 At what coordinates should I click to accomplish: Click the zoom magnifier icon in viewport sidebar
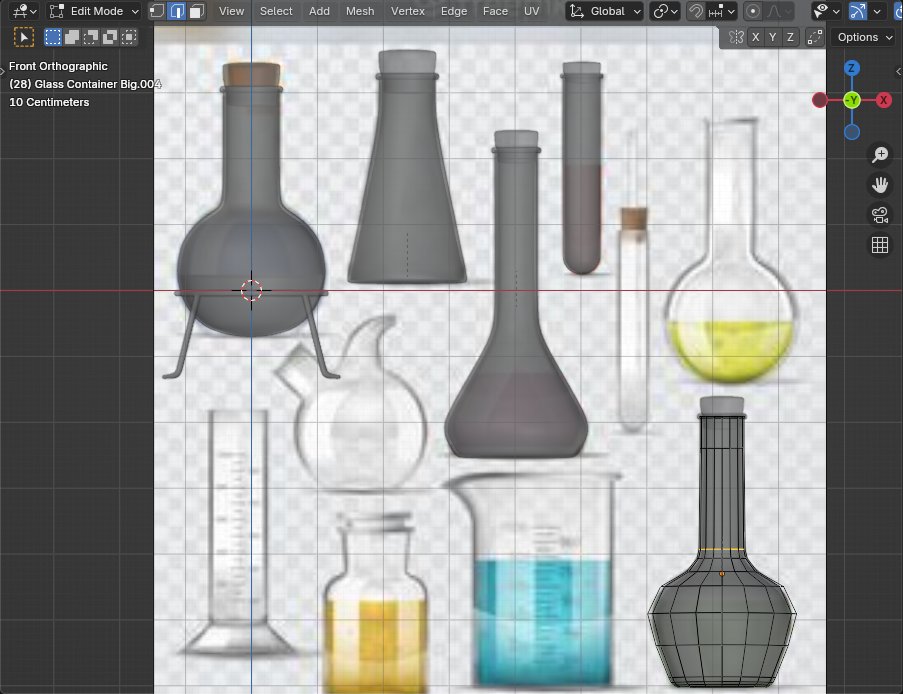(879, 154)
